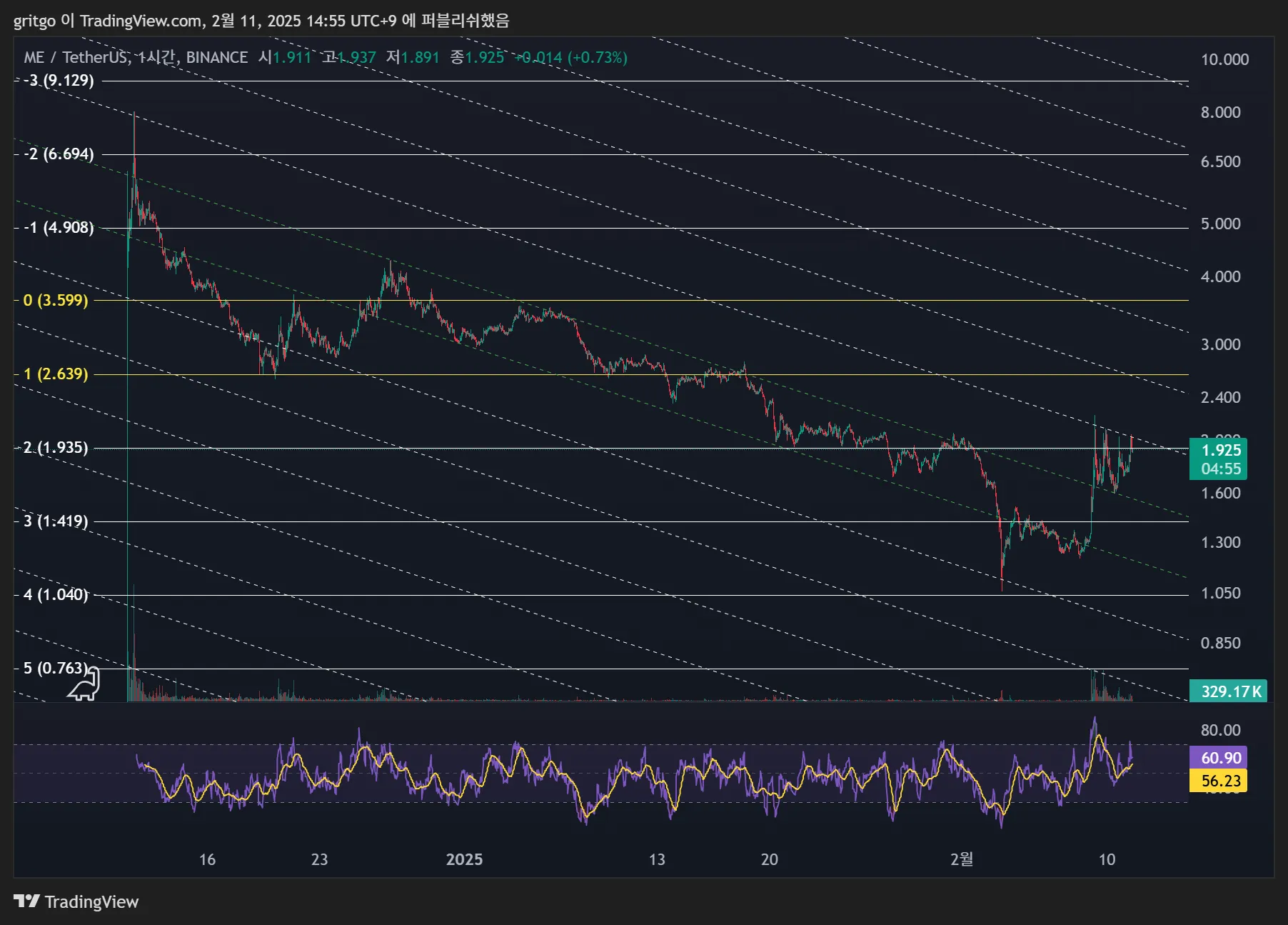The width and height of the screenshot is (1288, 925).
Task: Click the 1.600 price axis tick
Action: pyautogui.click(x=1220, y=493)
